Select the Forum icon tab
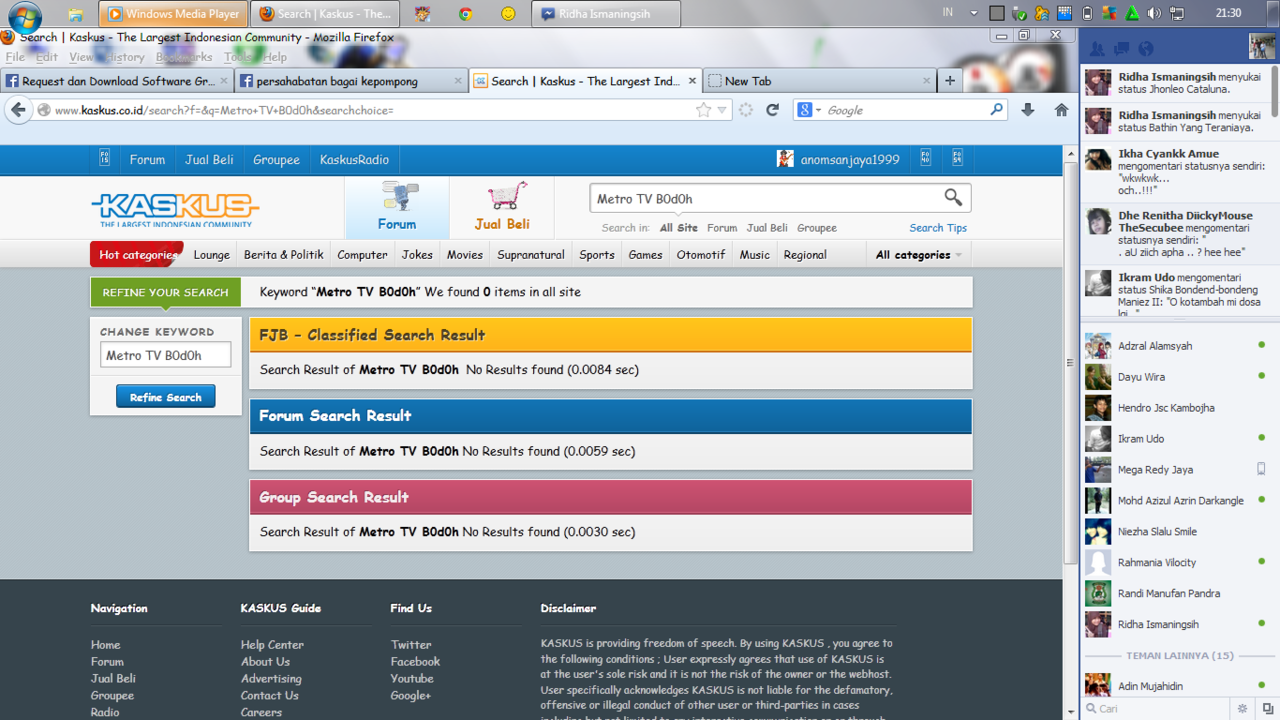 397,208
